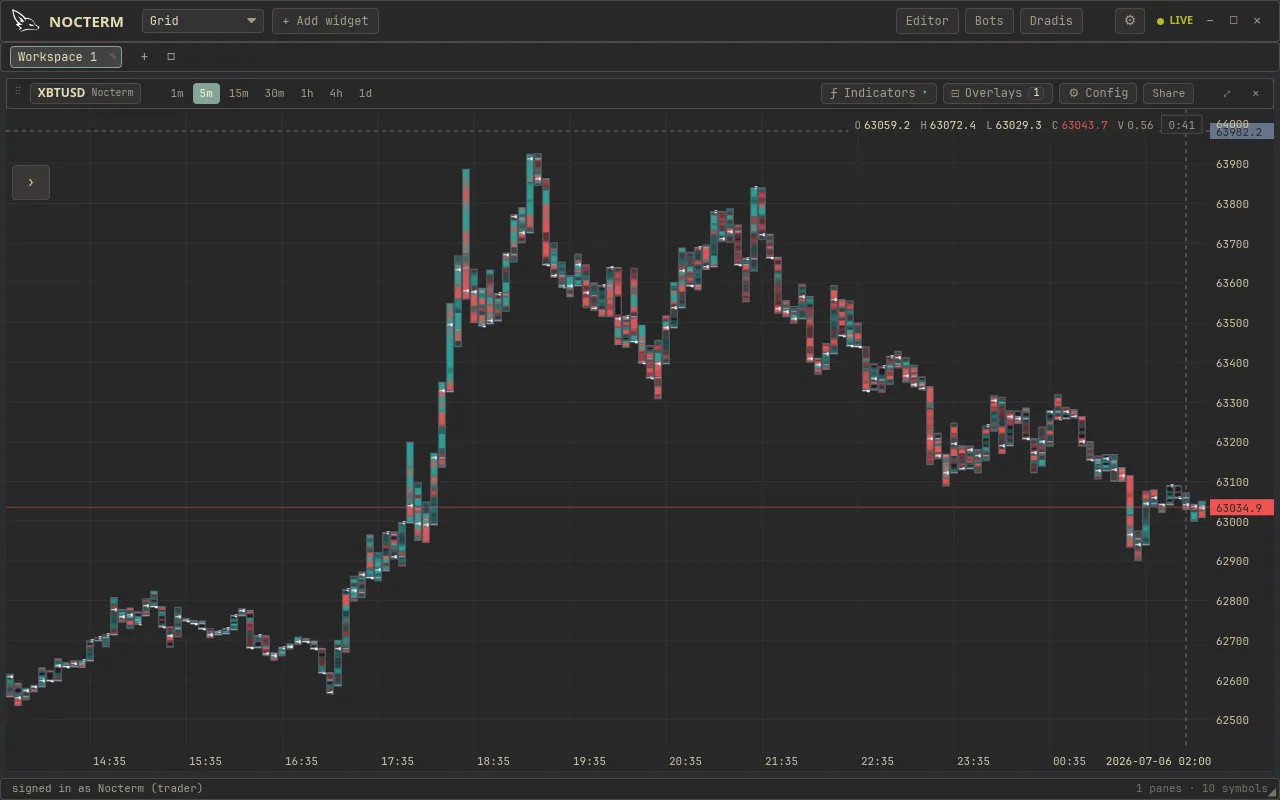Screen dimensions: 1280x800
Task: Switch timeframe to 15m
Action: 239,93
